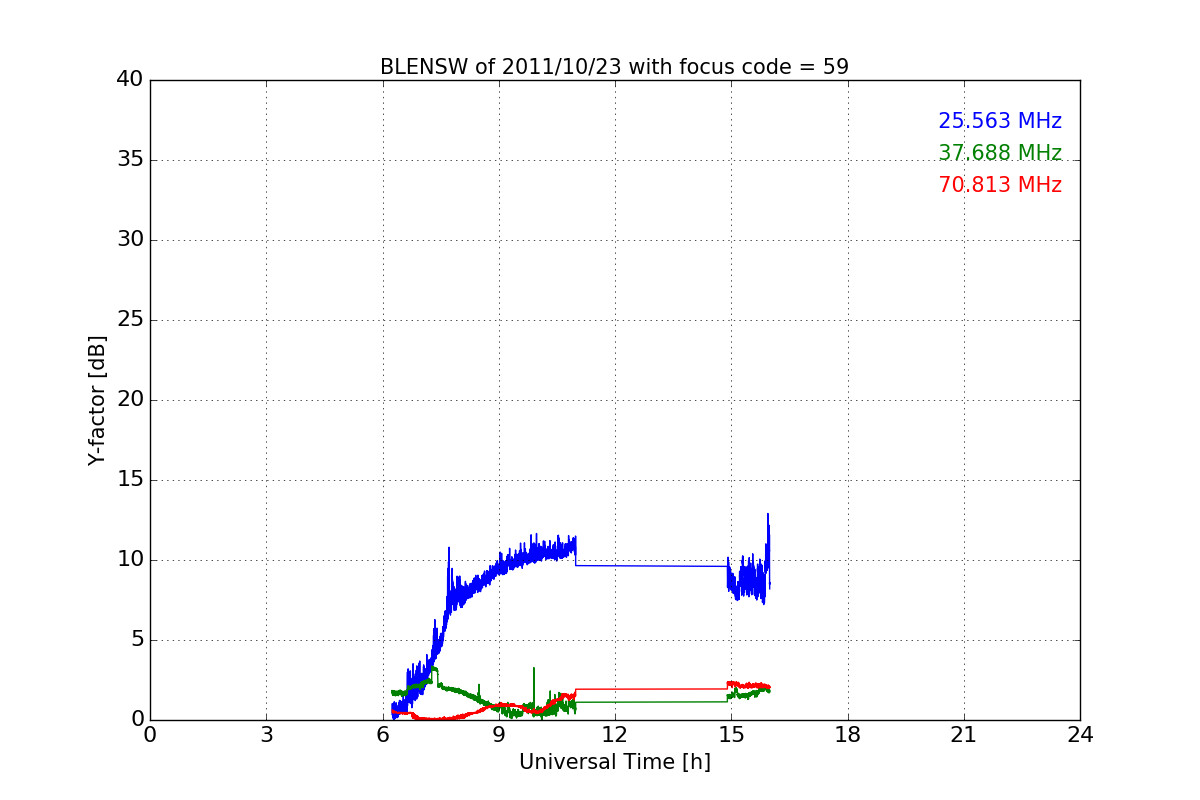Click the y-axis tick label "40"

[130, 80]
